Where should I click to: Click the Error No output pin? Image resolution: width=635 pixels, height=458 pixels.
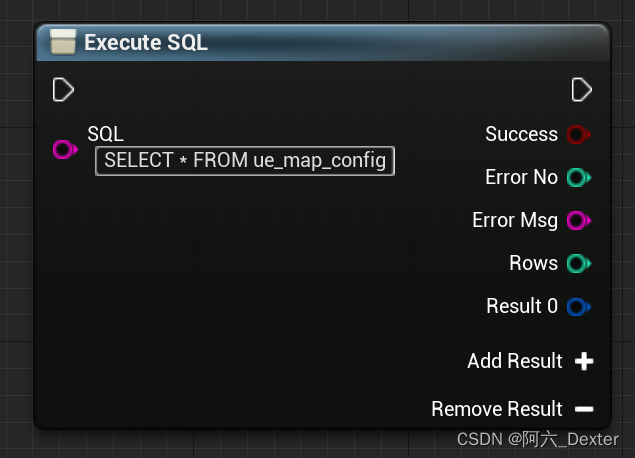tap(578, 178)
